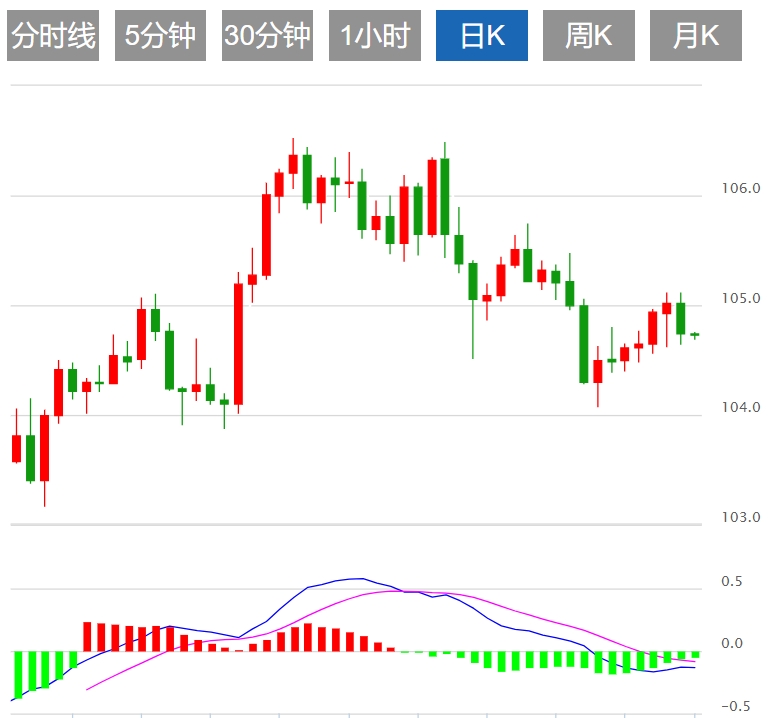
Task: Click the 106.0 price axis label
Action: 741,188
